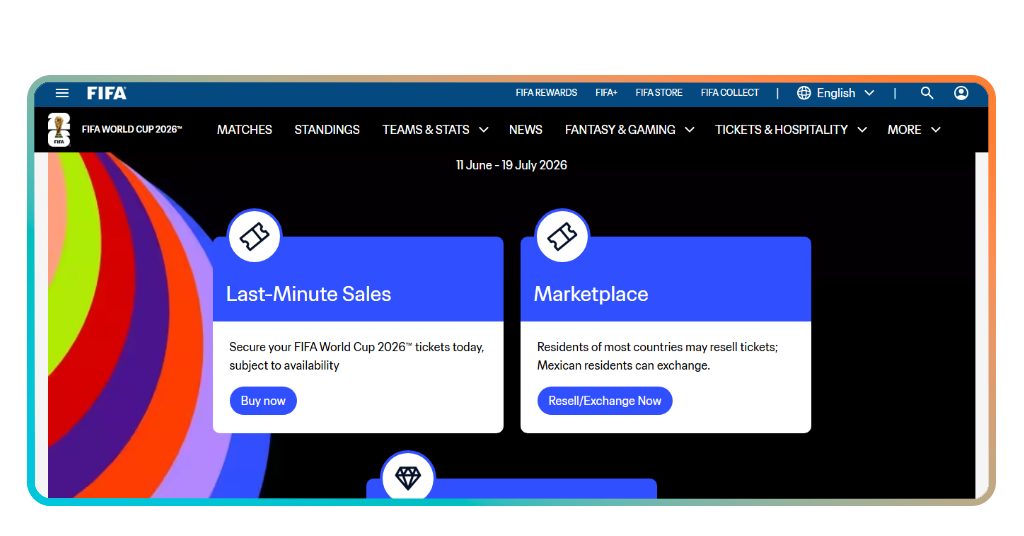The width and height of the screenshot is (1024, 536).
Task: Expand the Tickets & Hospitality chevron
Action: [x=862, y=130]
